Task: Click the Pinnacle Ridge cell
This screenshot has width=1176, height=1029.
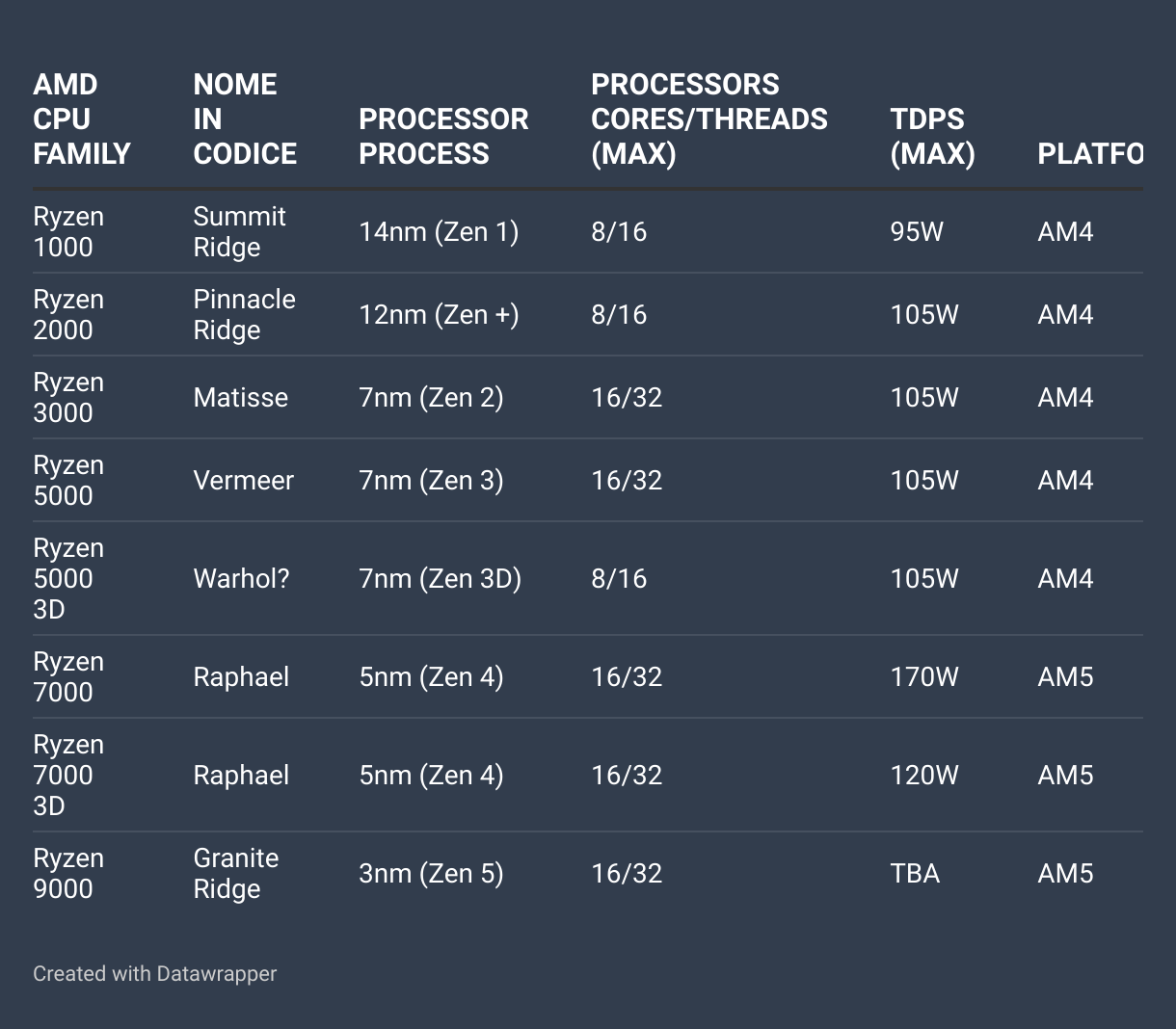Action: click(244, 314)
